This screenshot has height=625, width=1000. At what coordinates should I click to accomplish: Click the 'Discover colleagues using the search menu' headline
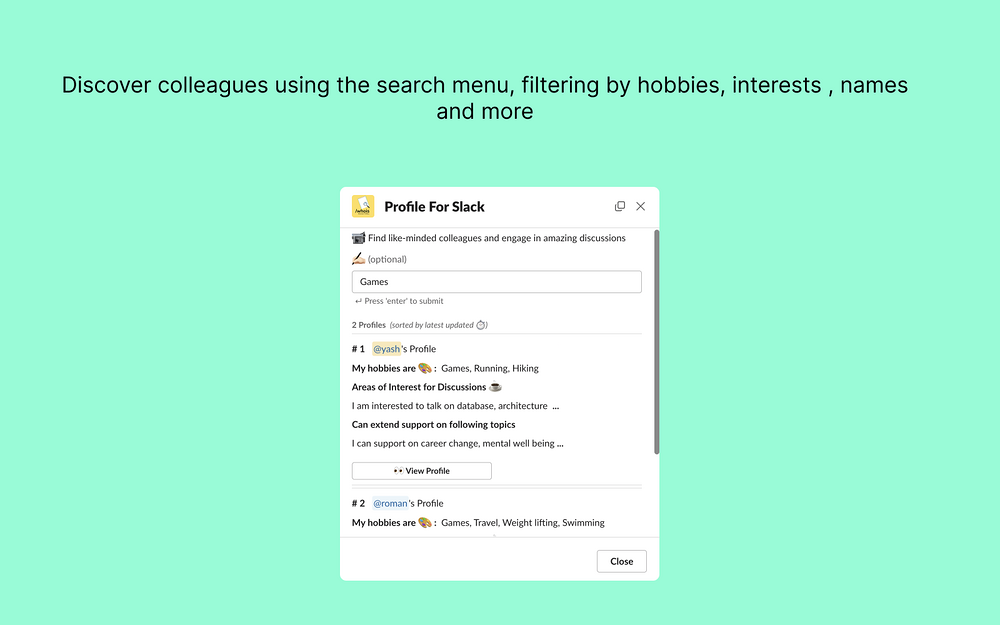(x=485, y=98)
